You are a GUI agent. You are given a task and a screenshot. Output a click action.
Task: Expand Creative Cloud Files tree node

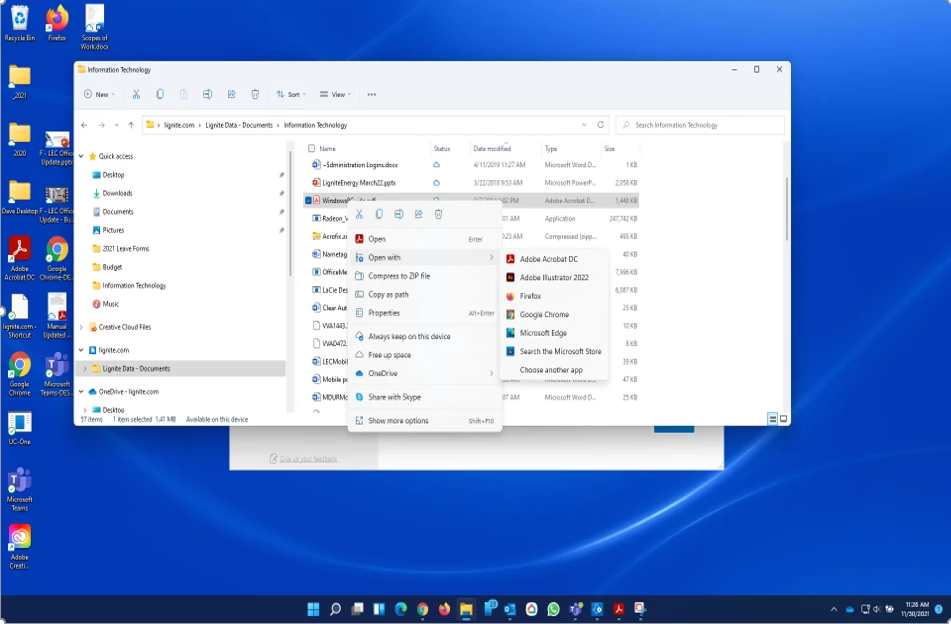tap(81, 327)
